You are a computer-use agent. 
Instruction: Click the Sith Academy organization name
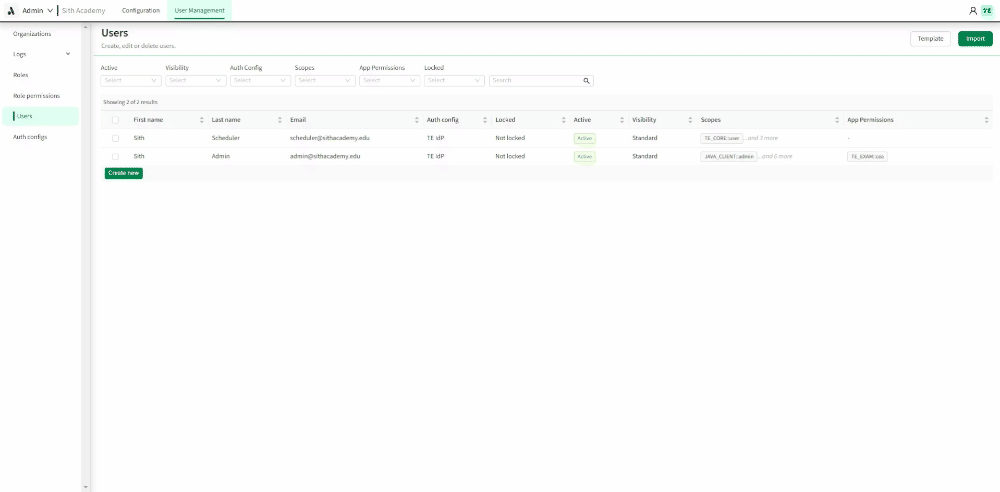(x=84, y=11)
